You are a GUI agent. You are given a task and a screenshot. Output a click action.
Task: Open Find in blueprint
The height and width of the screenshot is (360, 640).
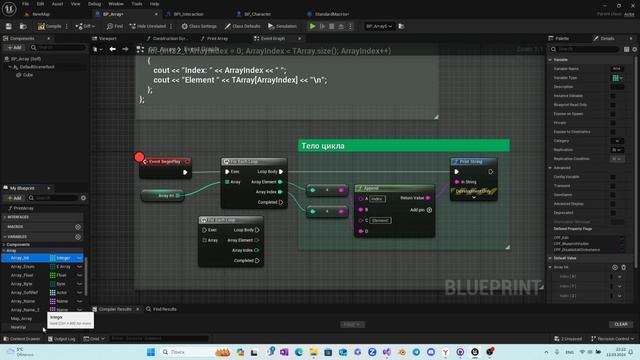115,26
